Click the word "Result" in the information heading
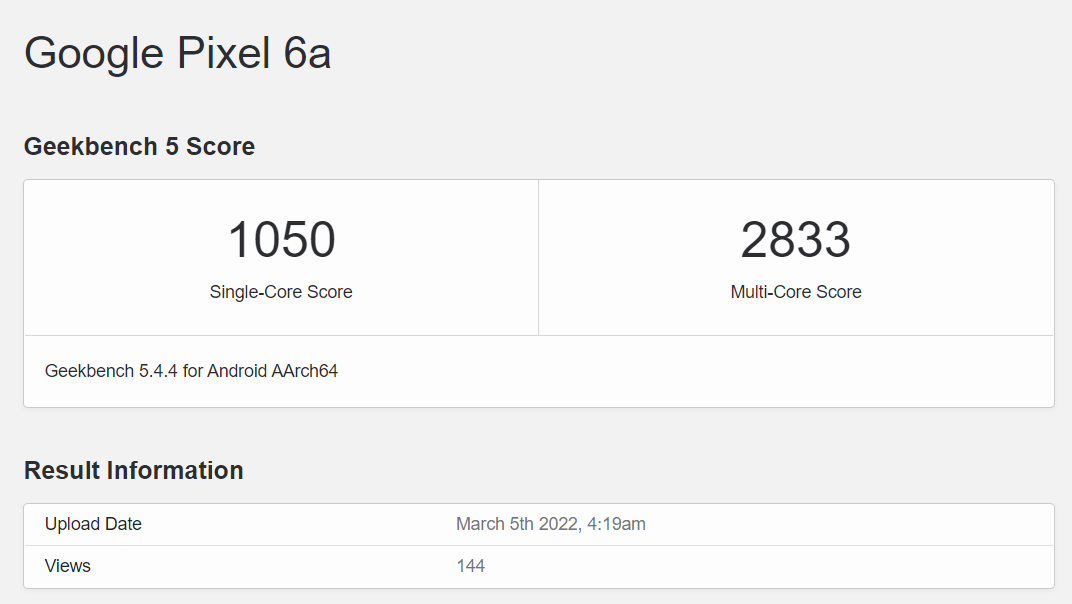The height and width of the screenshot is (604, 1072). 62,471
